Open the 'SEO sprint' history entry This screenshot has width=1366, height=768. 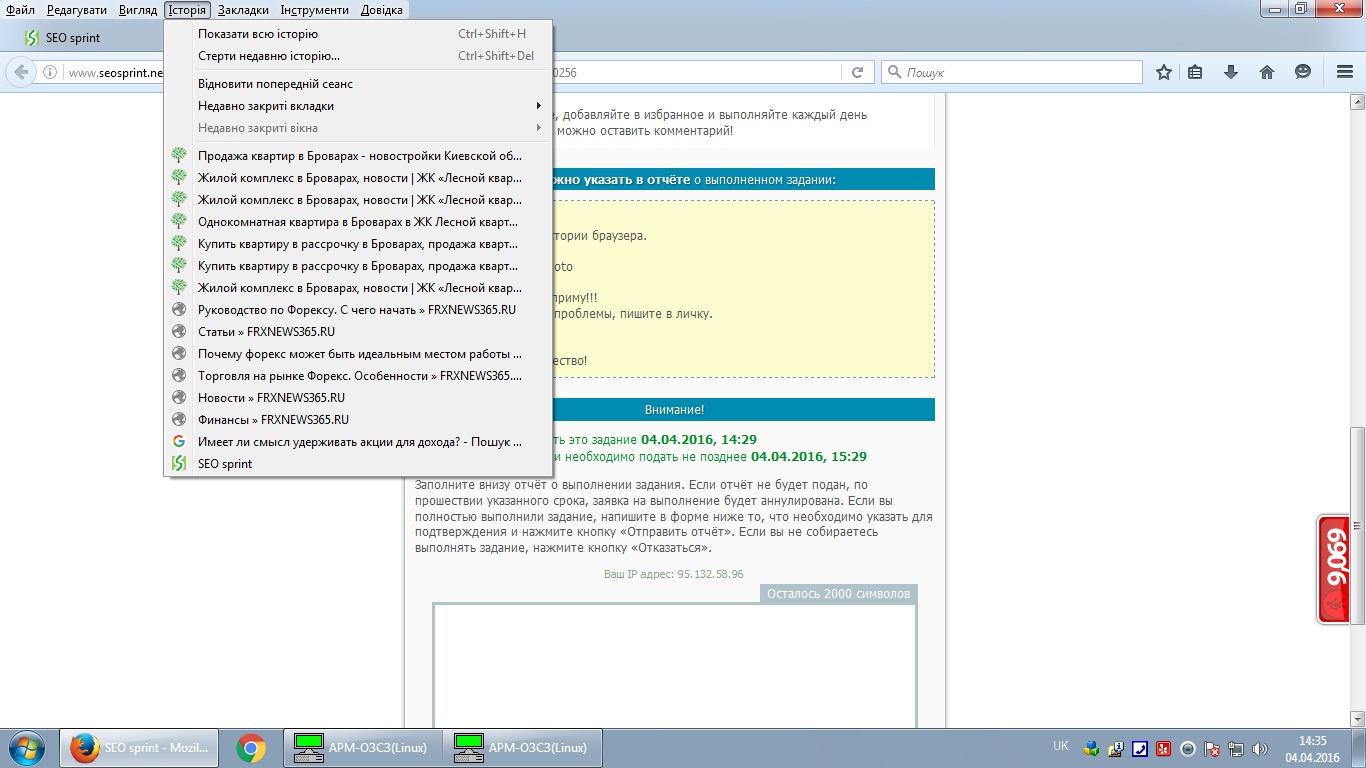tap(359, 464)
